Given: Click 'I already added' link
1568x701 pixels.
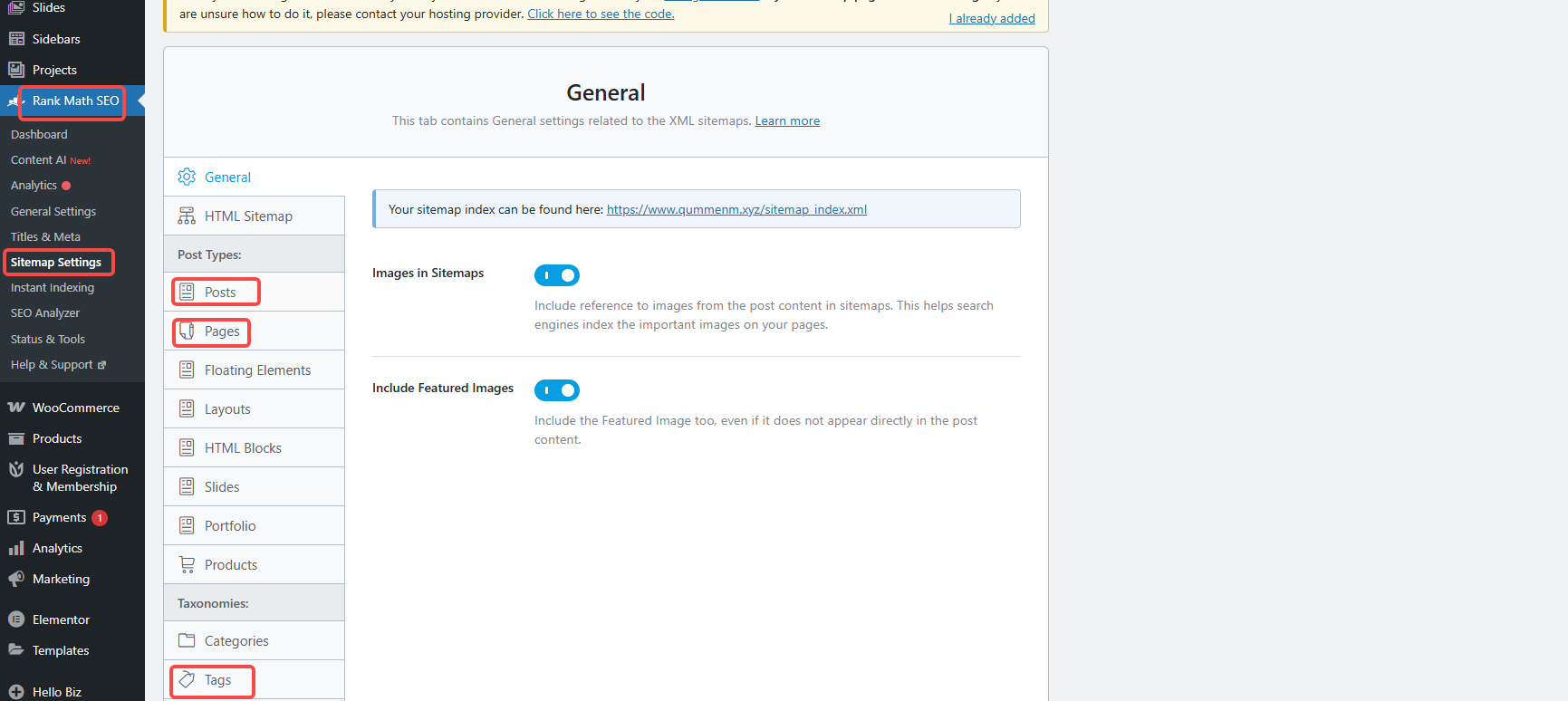Looking at the screenshot, I should (x=992, y=18).
